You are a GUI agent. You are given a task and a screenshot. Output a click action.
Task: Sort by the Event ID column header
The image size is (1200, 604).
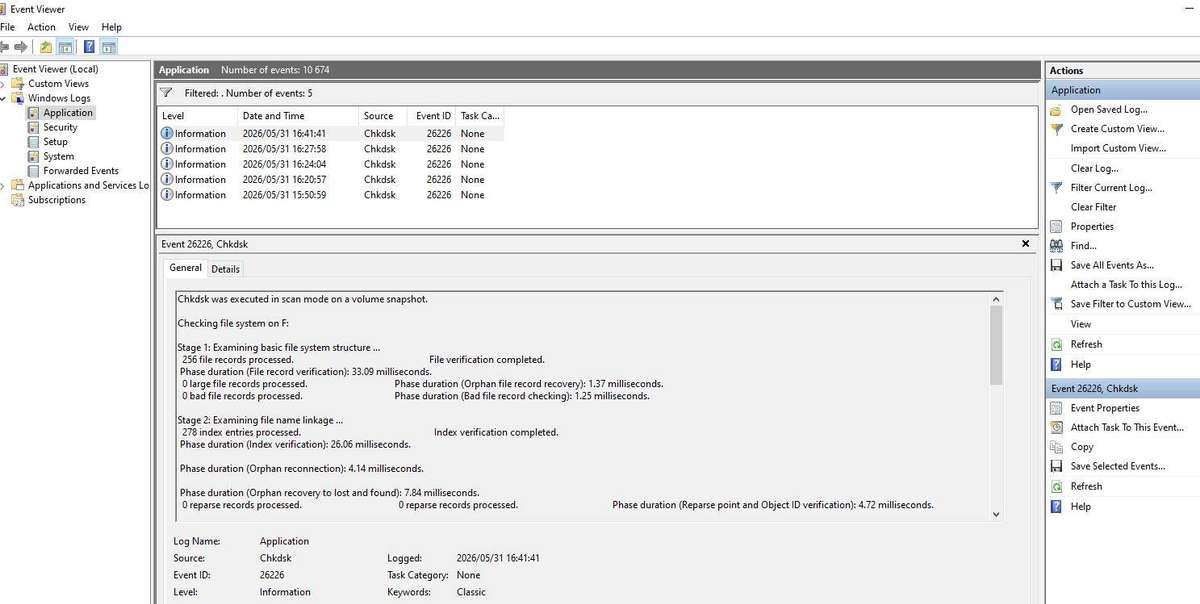pos(433,116)
